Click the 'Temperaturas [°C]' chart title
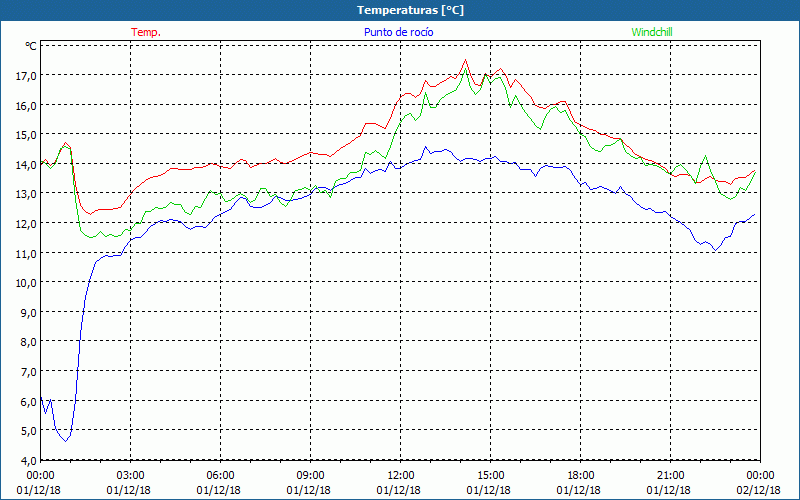This screenshot has height=500, width=800. (x=410, y=10)
